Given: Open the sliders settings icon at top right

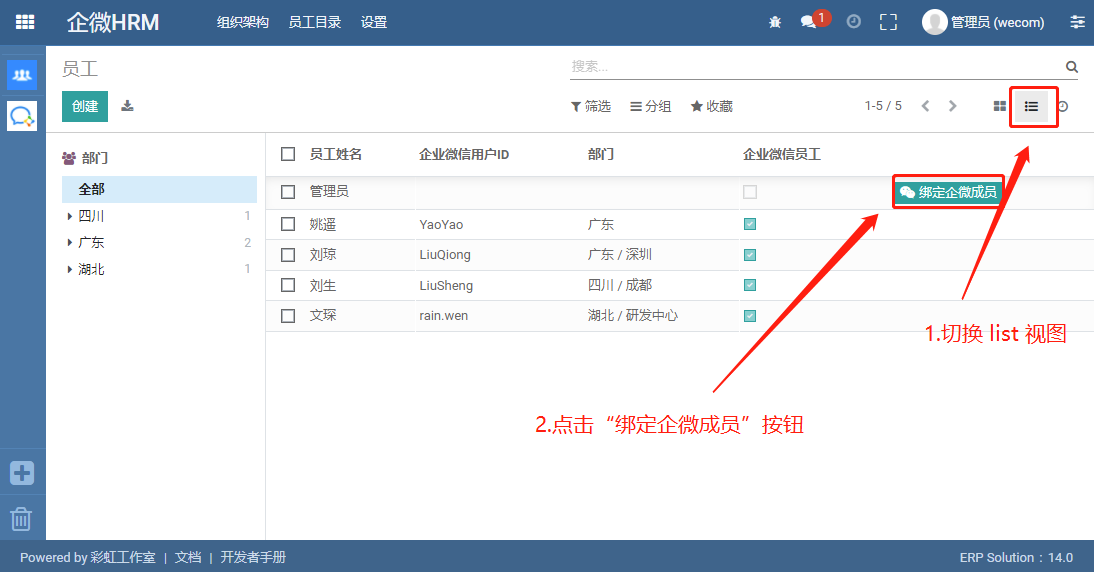Looking at the screenshot, I should tap(1077, 22).
